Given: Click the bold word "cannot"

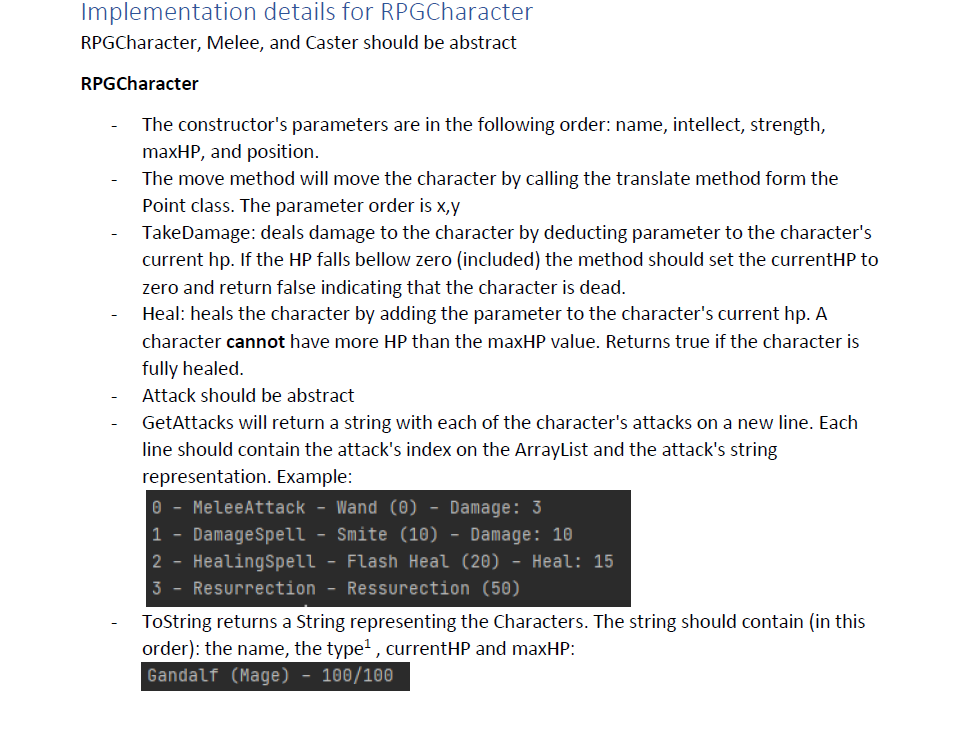Looking at the screenshot, I should tap(255, 341).
